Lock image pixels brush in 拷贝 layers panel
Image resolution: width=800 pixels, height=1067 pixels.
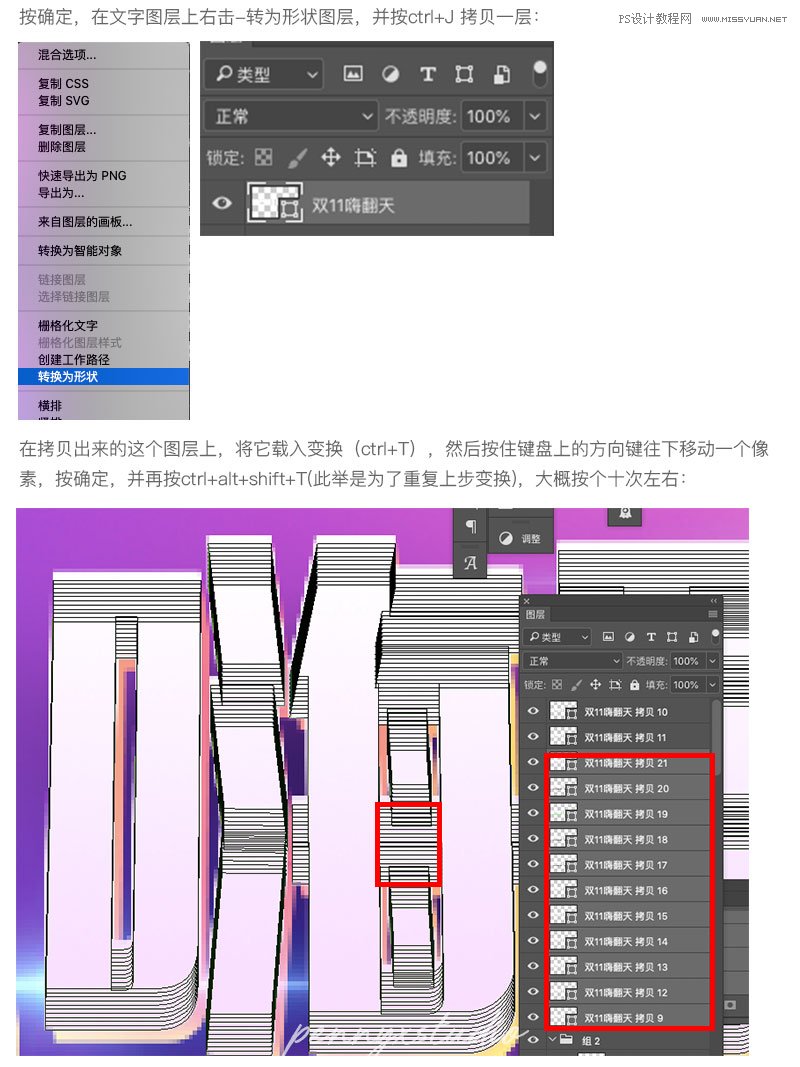576,685
